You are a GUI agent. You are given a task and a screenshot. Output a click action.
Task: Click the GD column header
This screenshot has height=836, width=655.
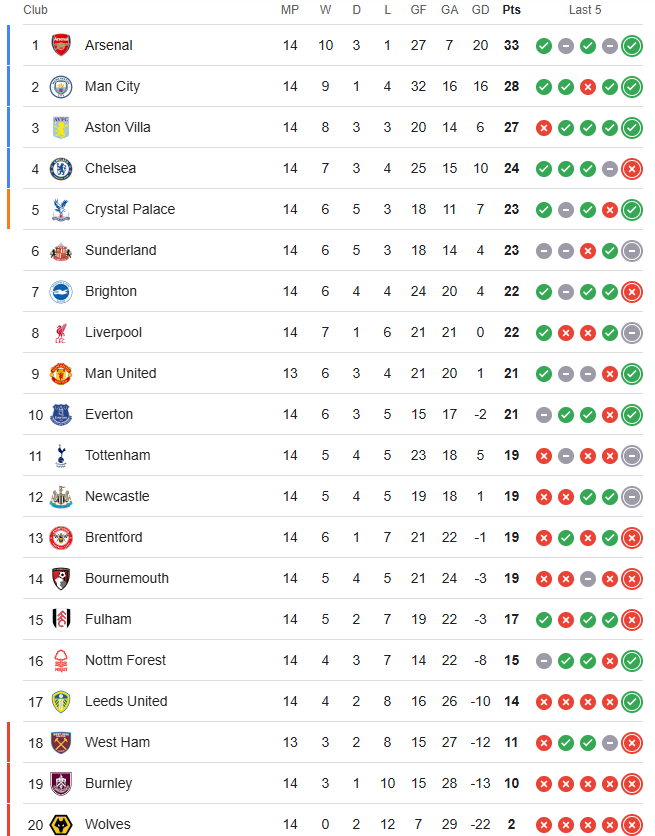[480, 10]
